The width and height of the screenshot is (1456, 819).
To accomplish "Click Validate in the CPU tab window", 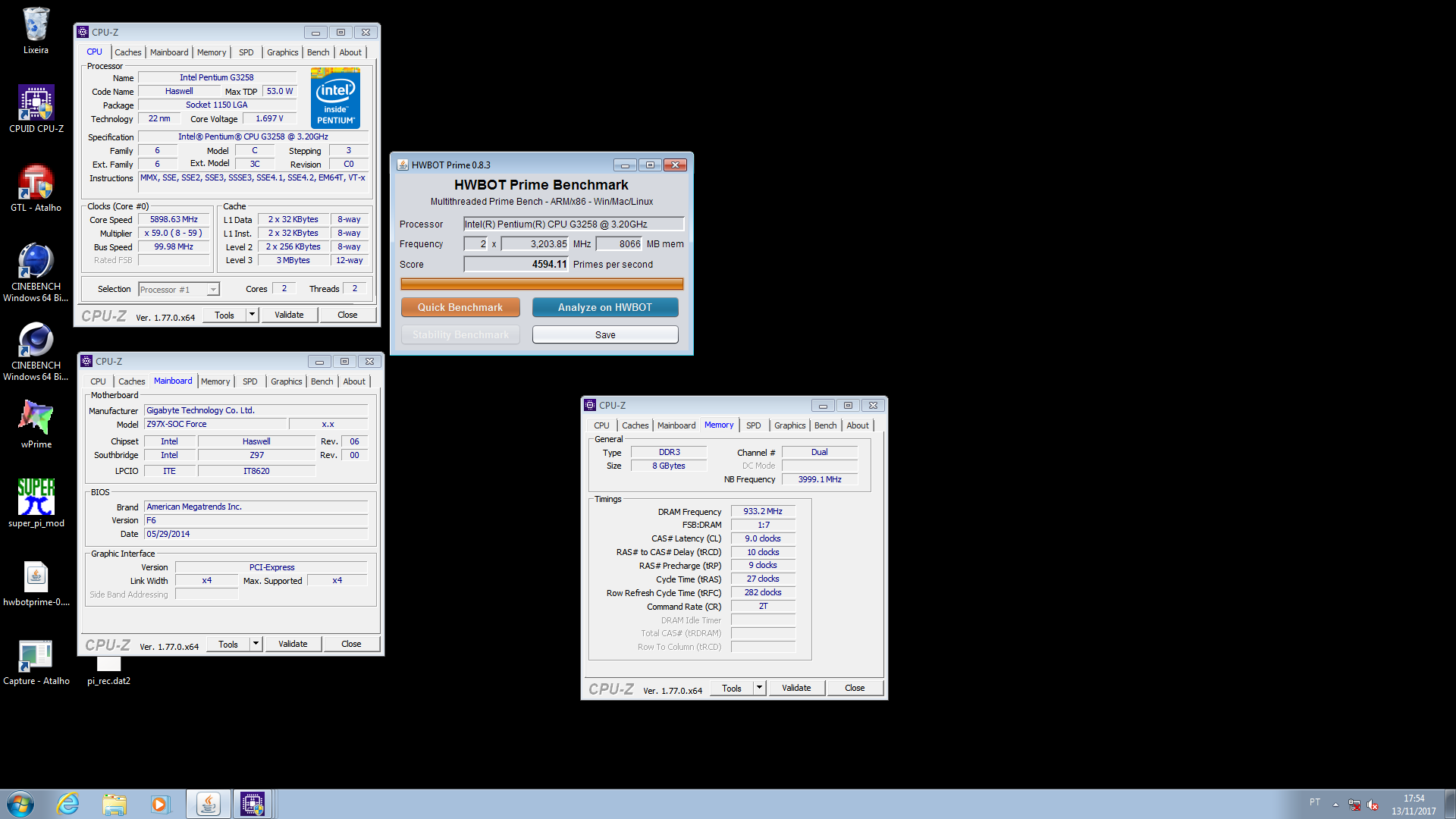I will point(289,315).
